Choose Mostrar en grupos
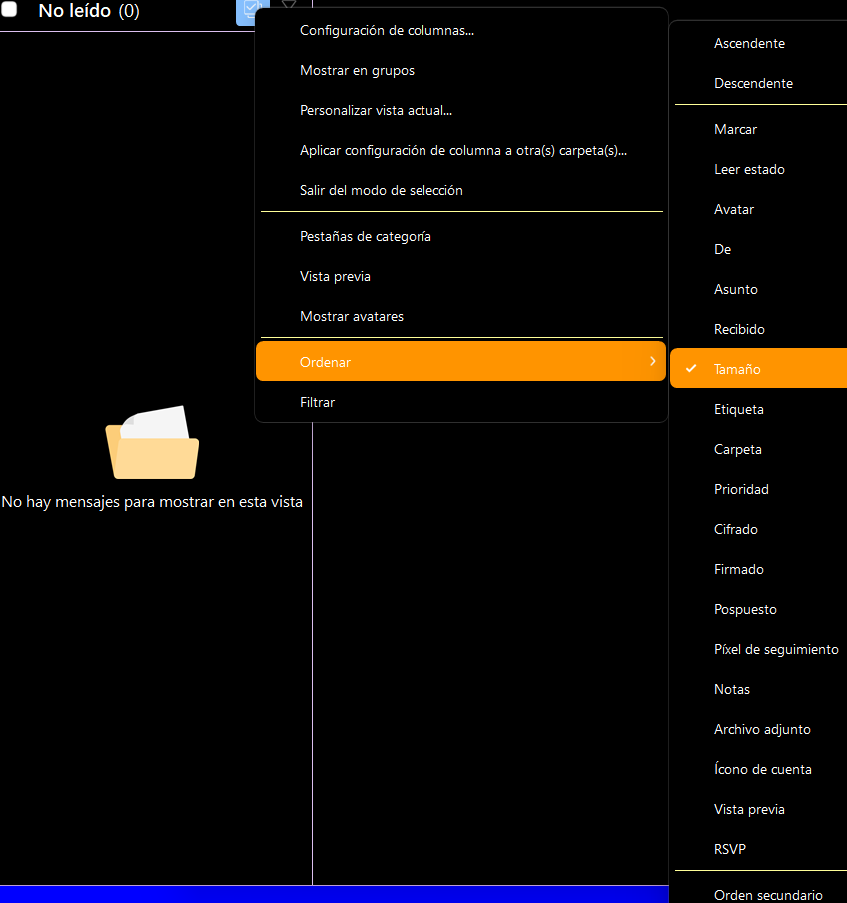This screenshot has width=847, height=903. pos(357,70)
